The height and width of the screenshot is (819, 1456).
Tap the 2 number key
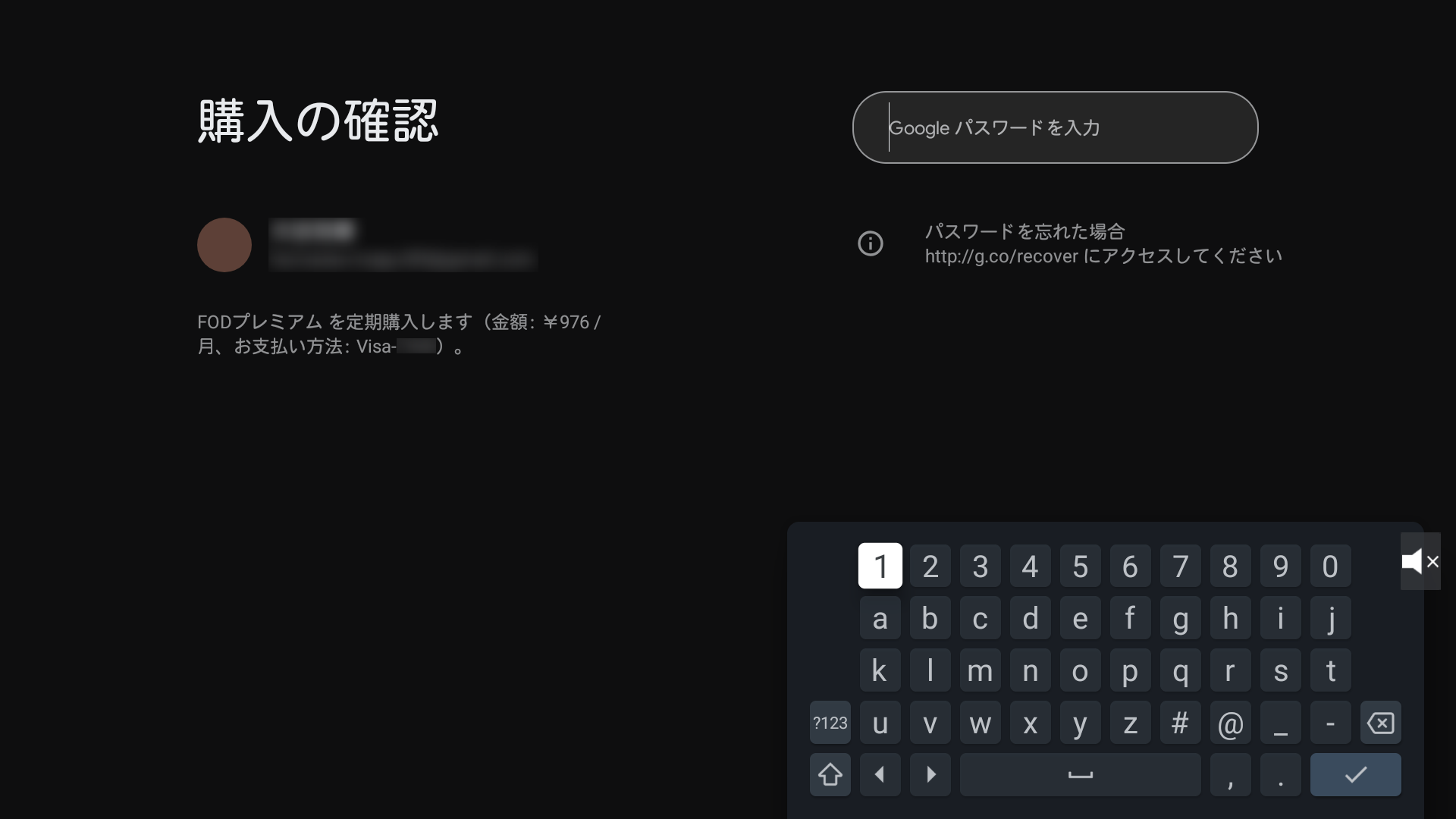click(930, 566)
